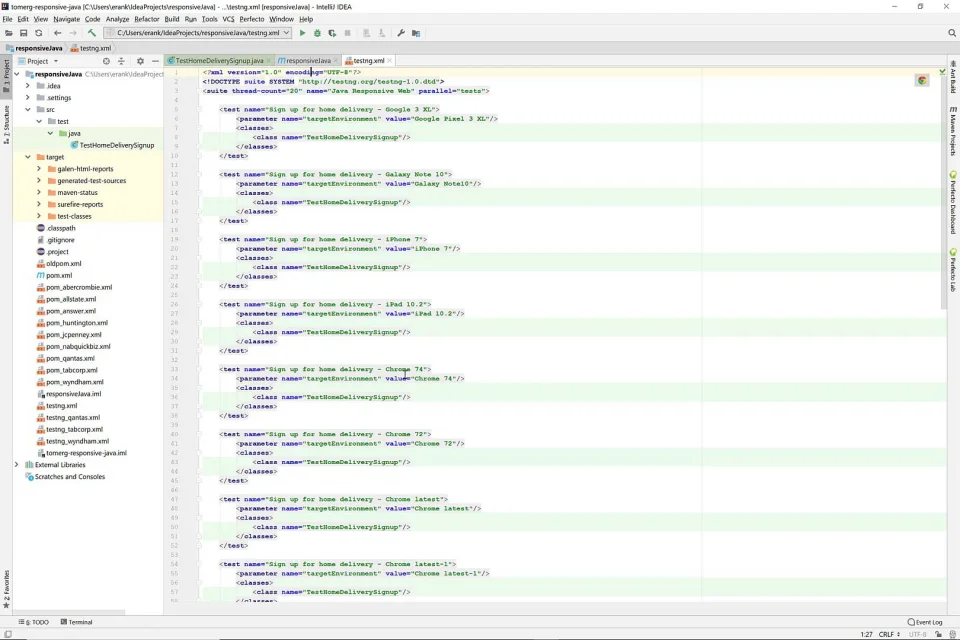The height and width of the screenshot is (640, 960).
Task: Click the Build project hammer icon
Action: coord(92,33)
